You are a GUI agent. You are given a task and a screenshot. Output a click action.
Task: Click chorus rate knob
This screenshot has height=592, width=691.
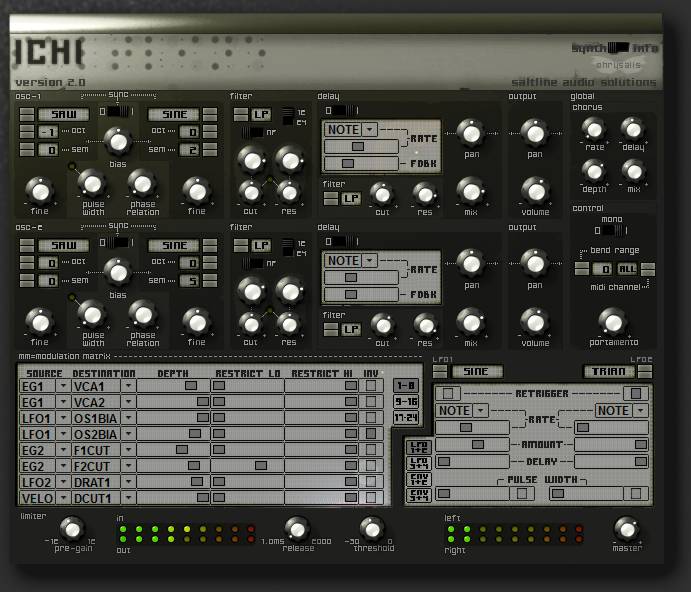[x=594, y=130]
